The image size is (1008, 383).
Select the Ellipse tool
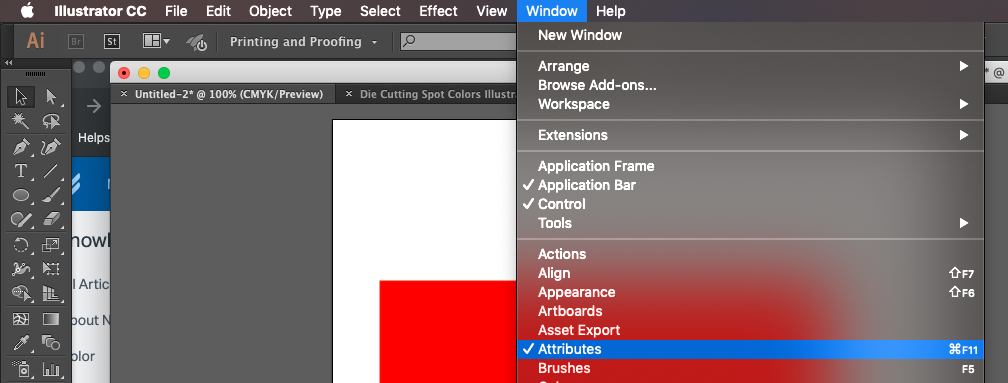tap(21, 195)
